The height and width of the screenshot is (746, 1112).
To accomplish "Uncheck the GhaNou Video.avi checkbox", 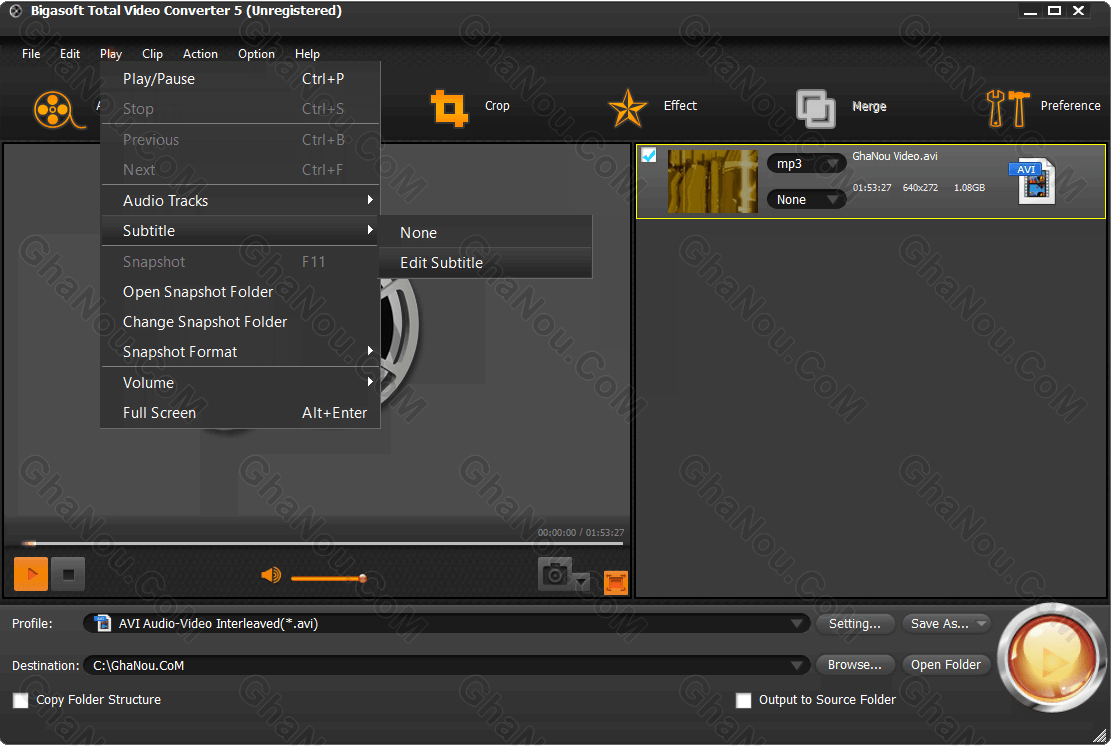I will 649,155.
